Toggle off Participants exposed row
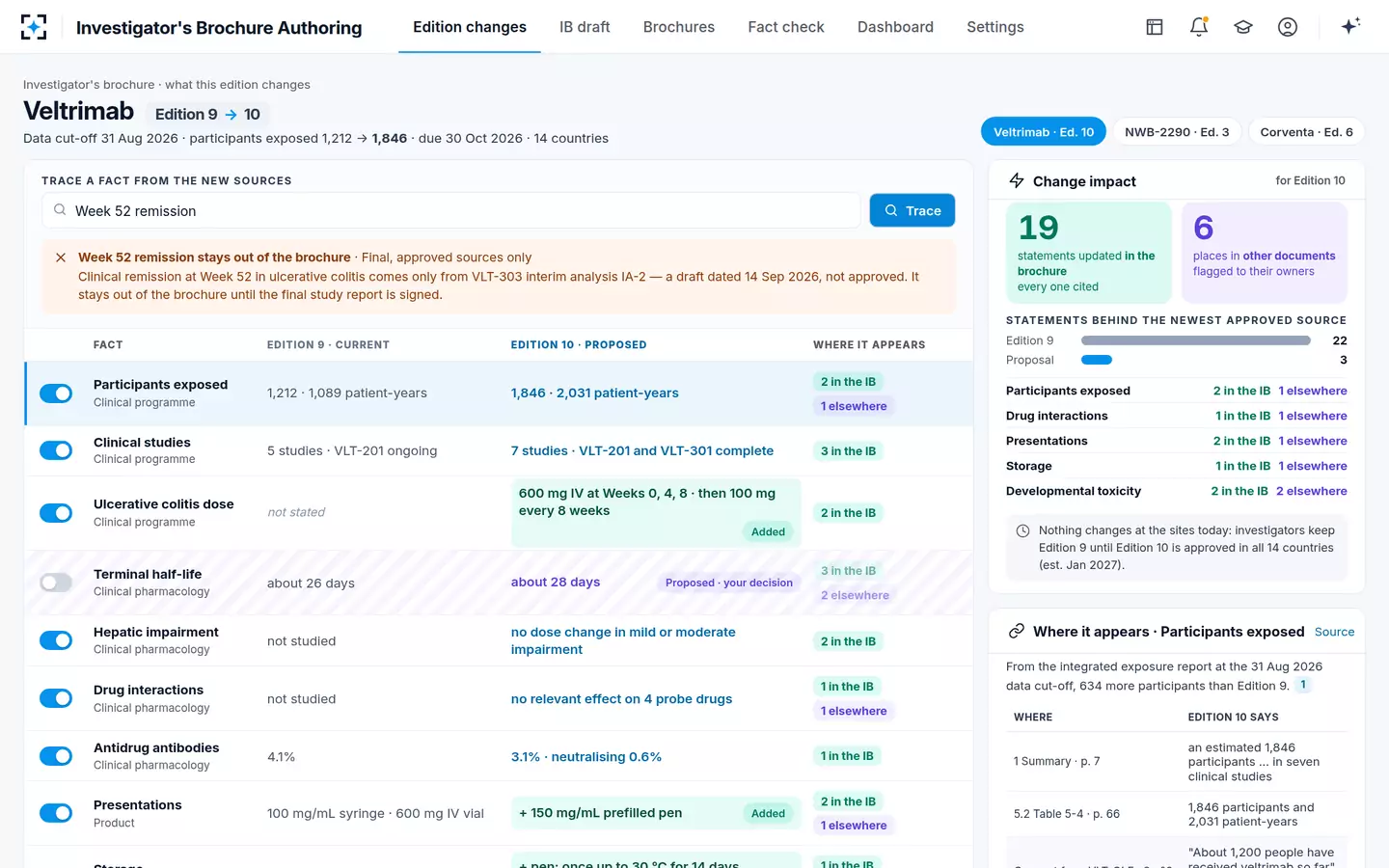 56,393
